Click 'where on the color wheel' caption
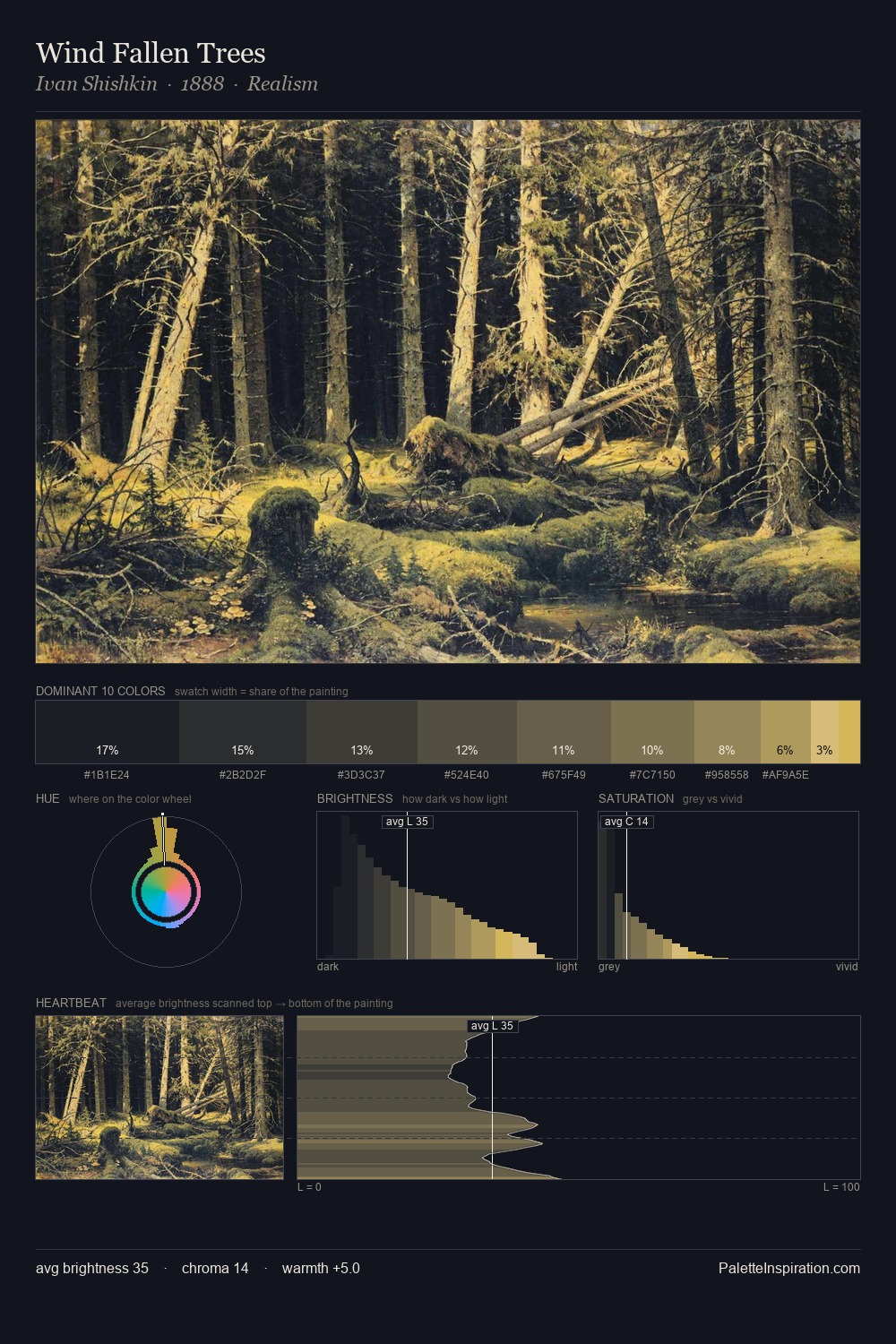896x1344 pixels. coord(130,799)
